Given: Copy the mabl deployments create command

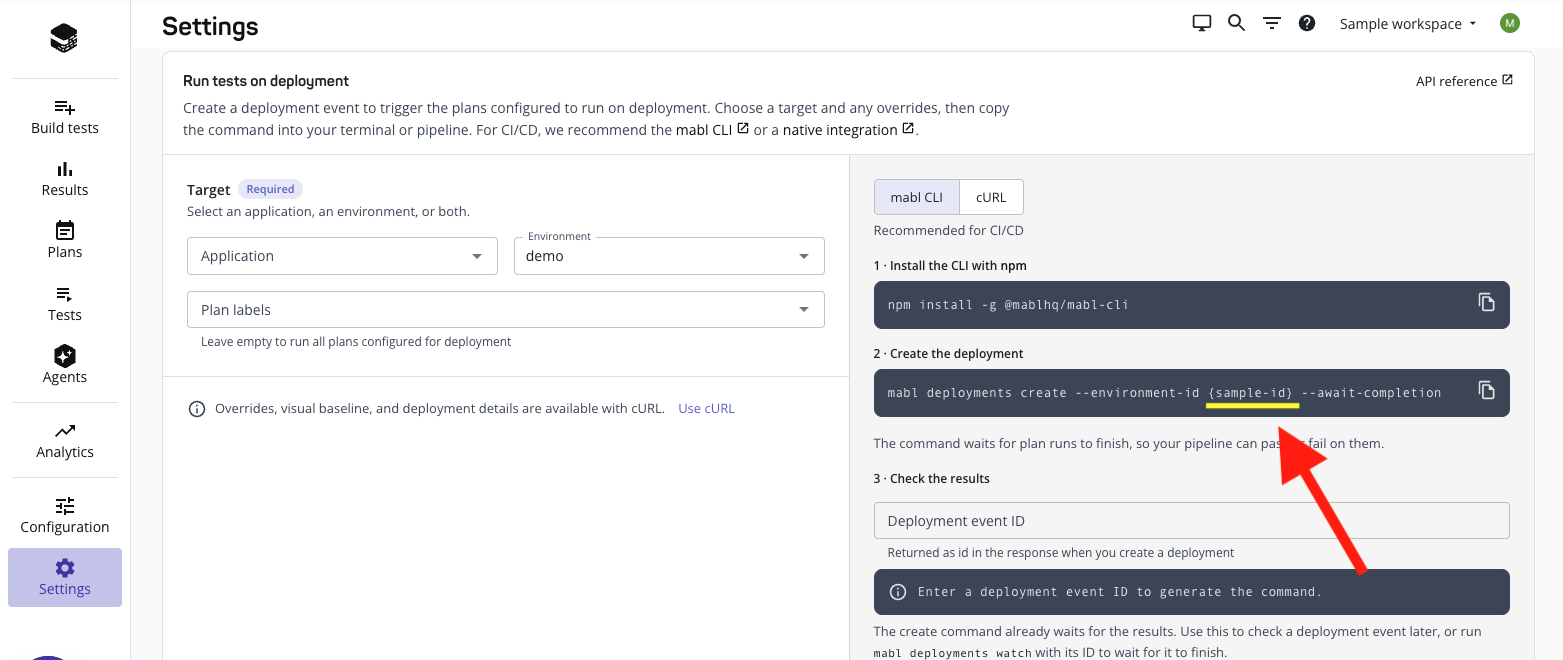Looking at the screenshot, I should pyautogui.click(x=1487, y=390).
